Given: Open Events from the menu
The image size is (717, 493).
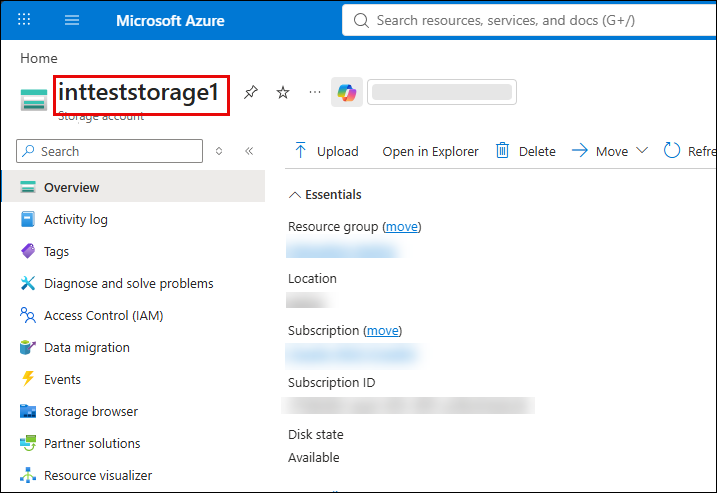Looking at the screenshot, I should 62,380.
